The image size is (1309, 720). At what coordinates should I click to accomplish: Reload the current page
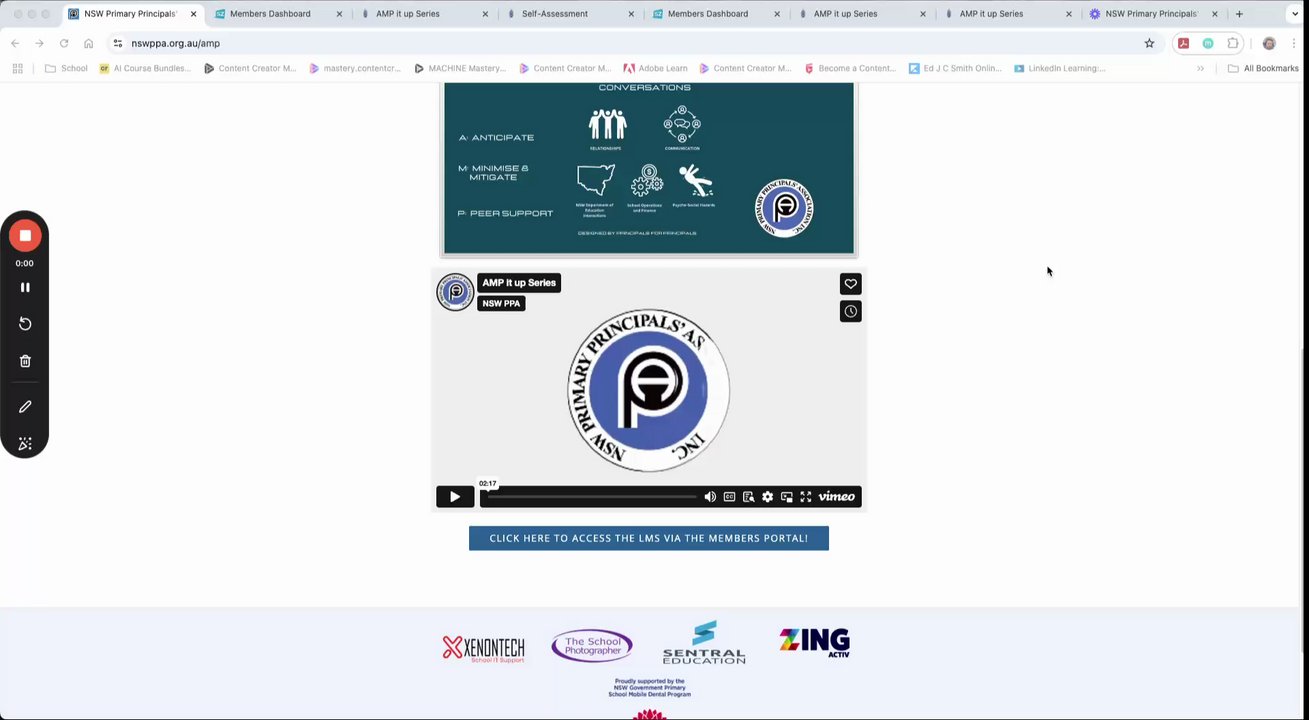pyautogui.click(x=64, y=43)
